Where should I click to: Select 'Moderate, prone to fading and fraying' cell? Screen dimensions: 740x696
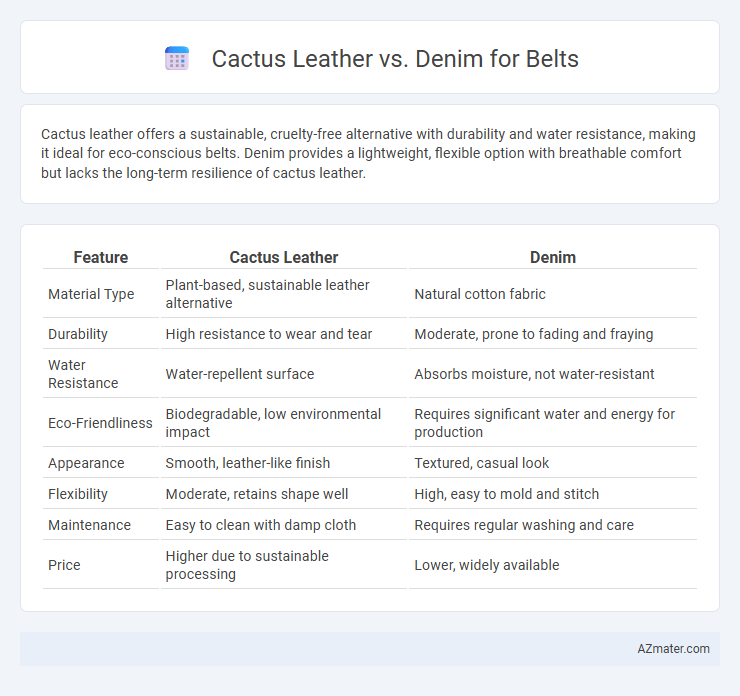553,334
